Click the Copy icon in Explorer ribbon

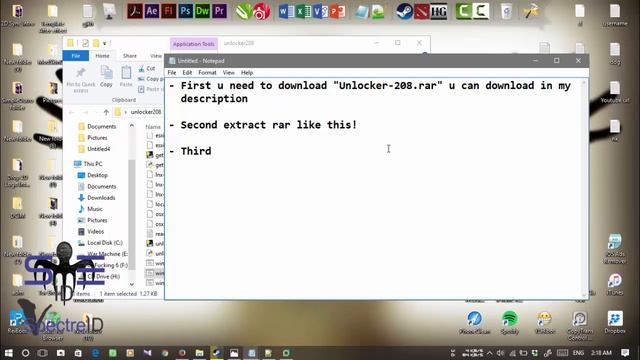(106, 76)
